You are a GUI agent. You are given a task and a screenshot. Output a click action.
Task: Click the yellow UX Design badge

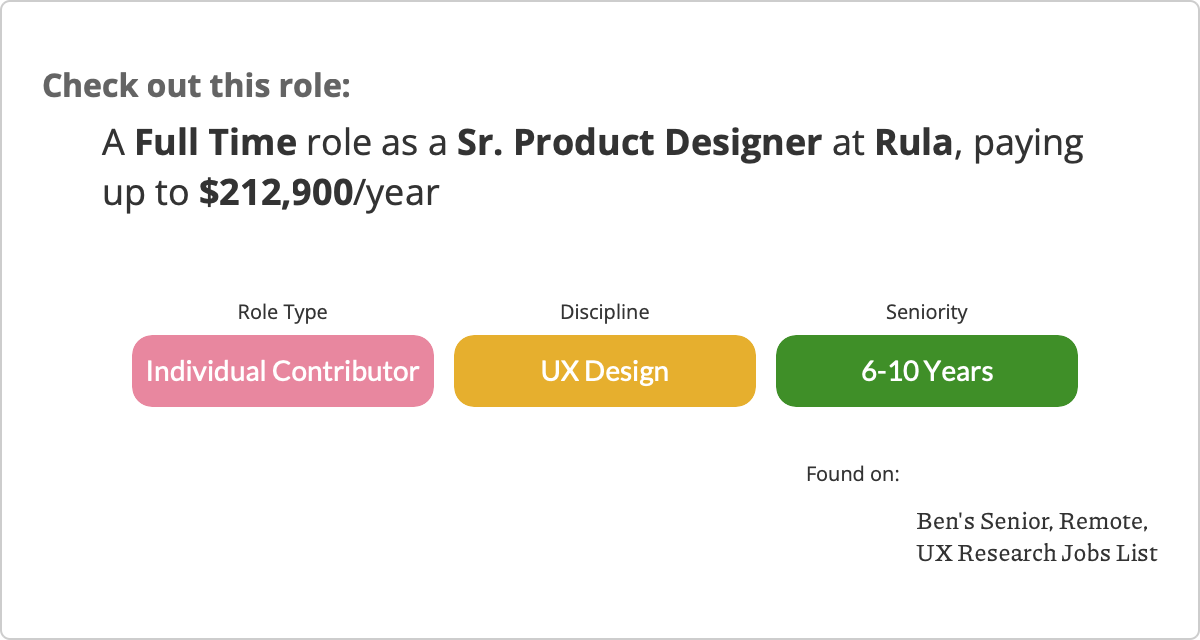(x=604, y=371)
